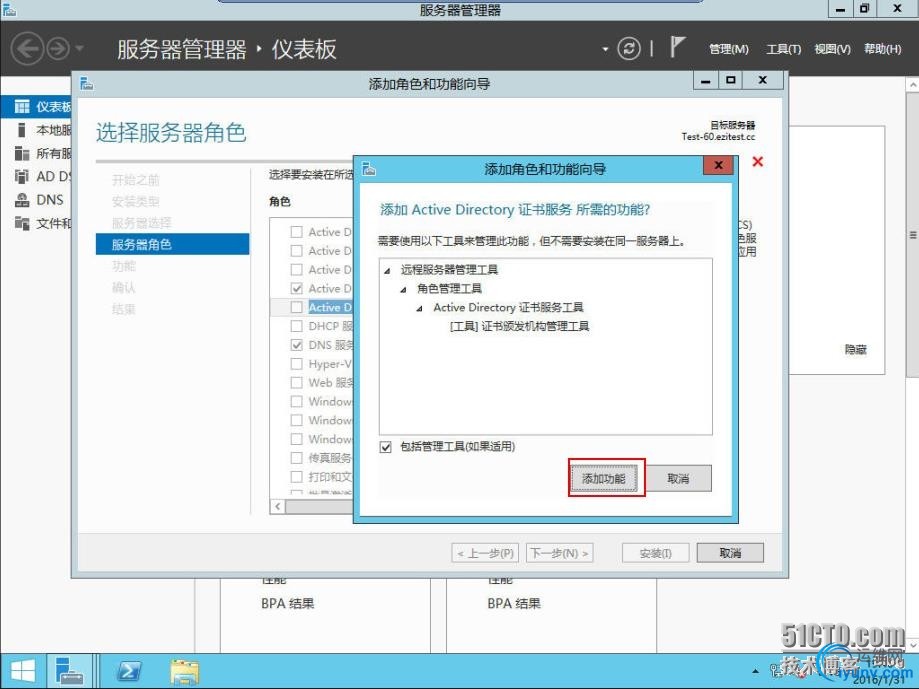Collapse Active Directory 证书服务工具 node

pos(419,308)
